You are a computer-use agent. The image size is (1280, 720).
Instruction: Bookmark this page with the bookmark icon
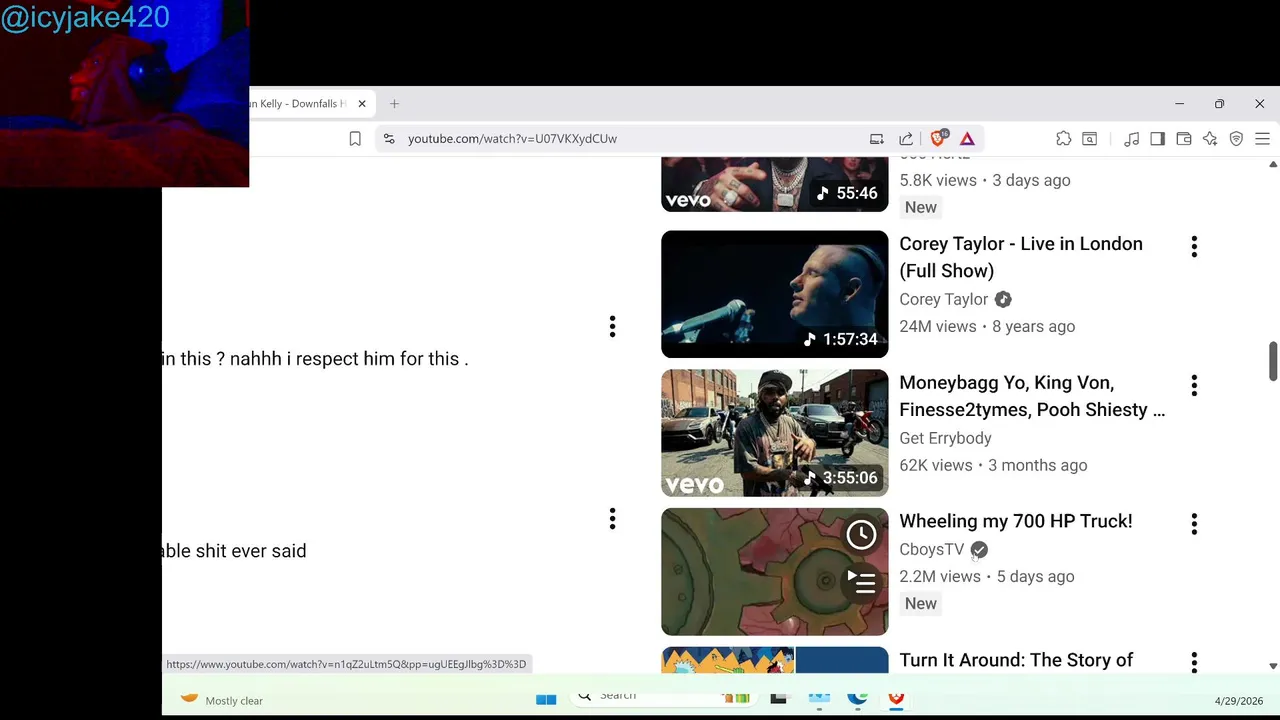click(355, 138)
